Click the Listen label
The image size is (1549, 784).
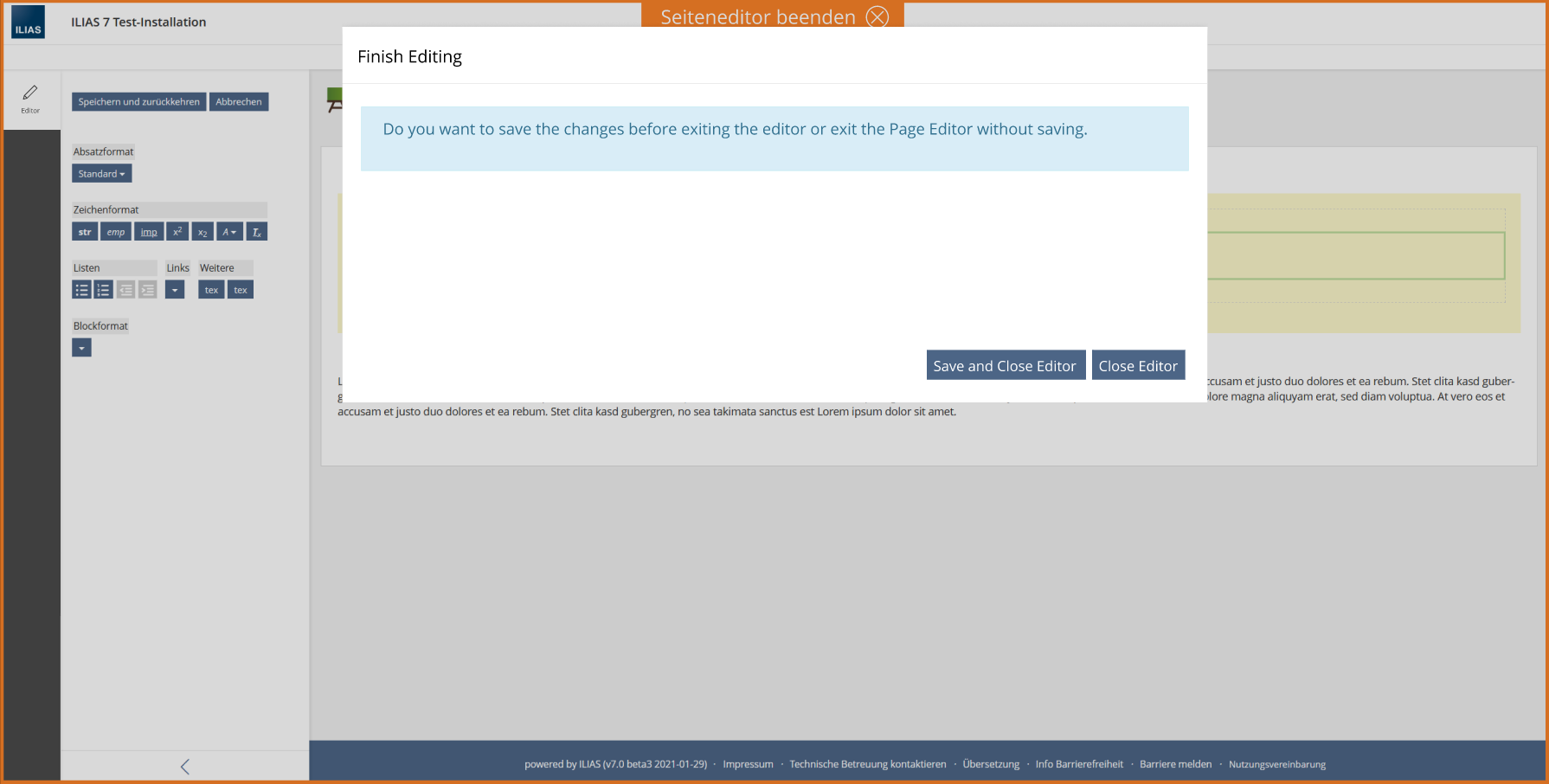coord(87,268)
